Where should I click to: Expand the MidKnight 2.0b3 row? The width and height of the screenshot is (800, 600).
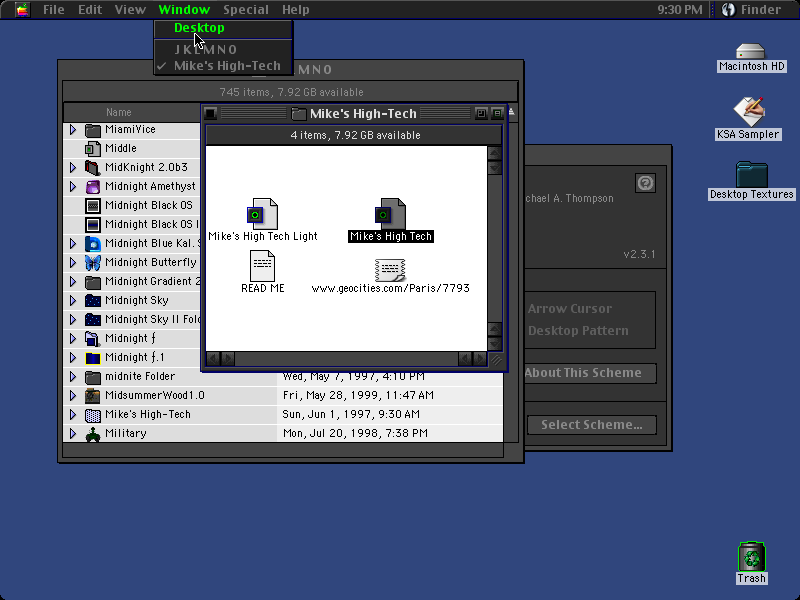(73, 167)
